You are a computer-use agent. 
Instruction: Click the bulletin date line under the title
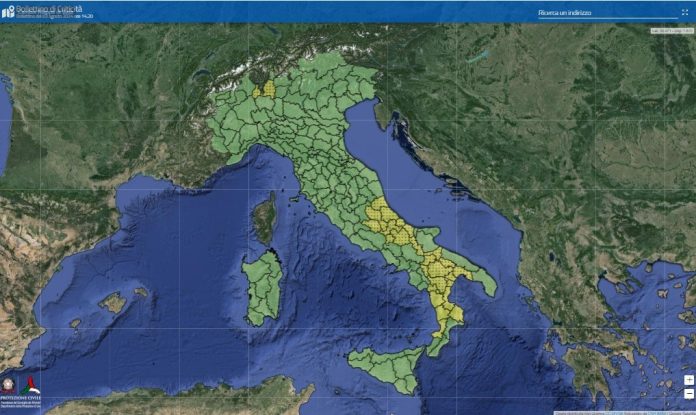[x=55, y=16]
